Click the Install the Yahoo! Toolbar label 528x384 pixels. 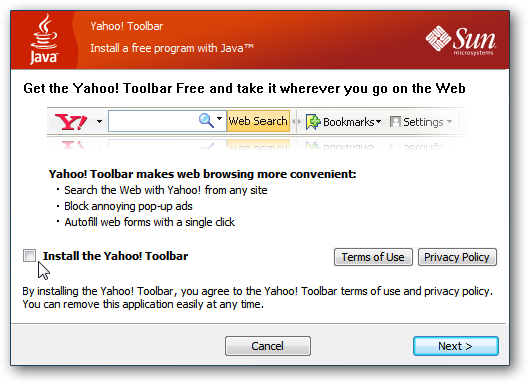tap(116, 256)
